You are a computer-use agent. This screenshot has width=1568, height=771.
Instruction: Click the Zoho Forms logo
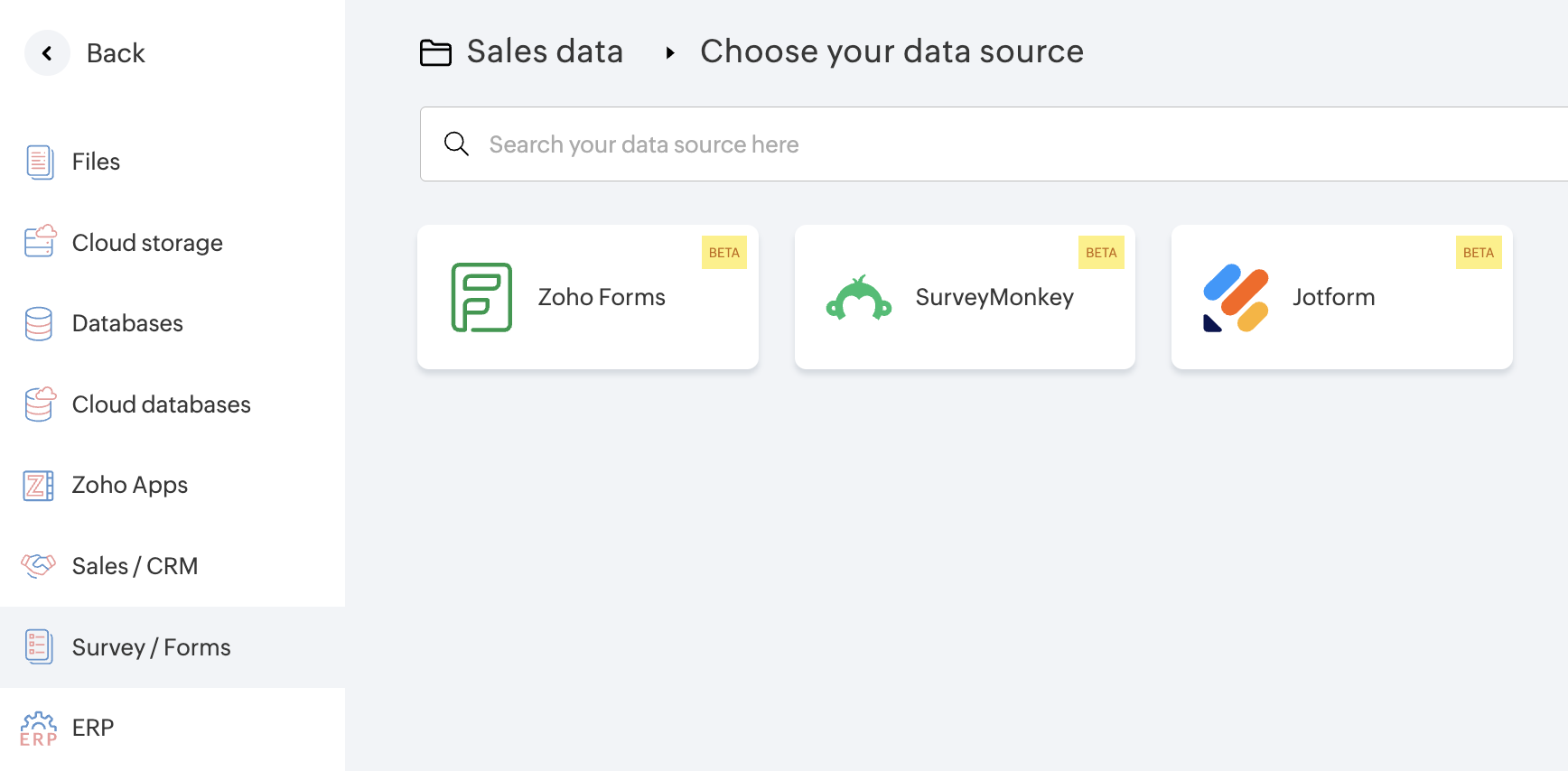(x=481, y=297)
